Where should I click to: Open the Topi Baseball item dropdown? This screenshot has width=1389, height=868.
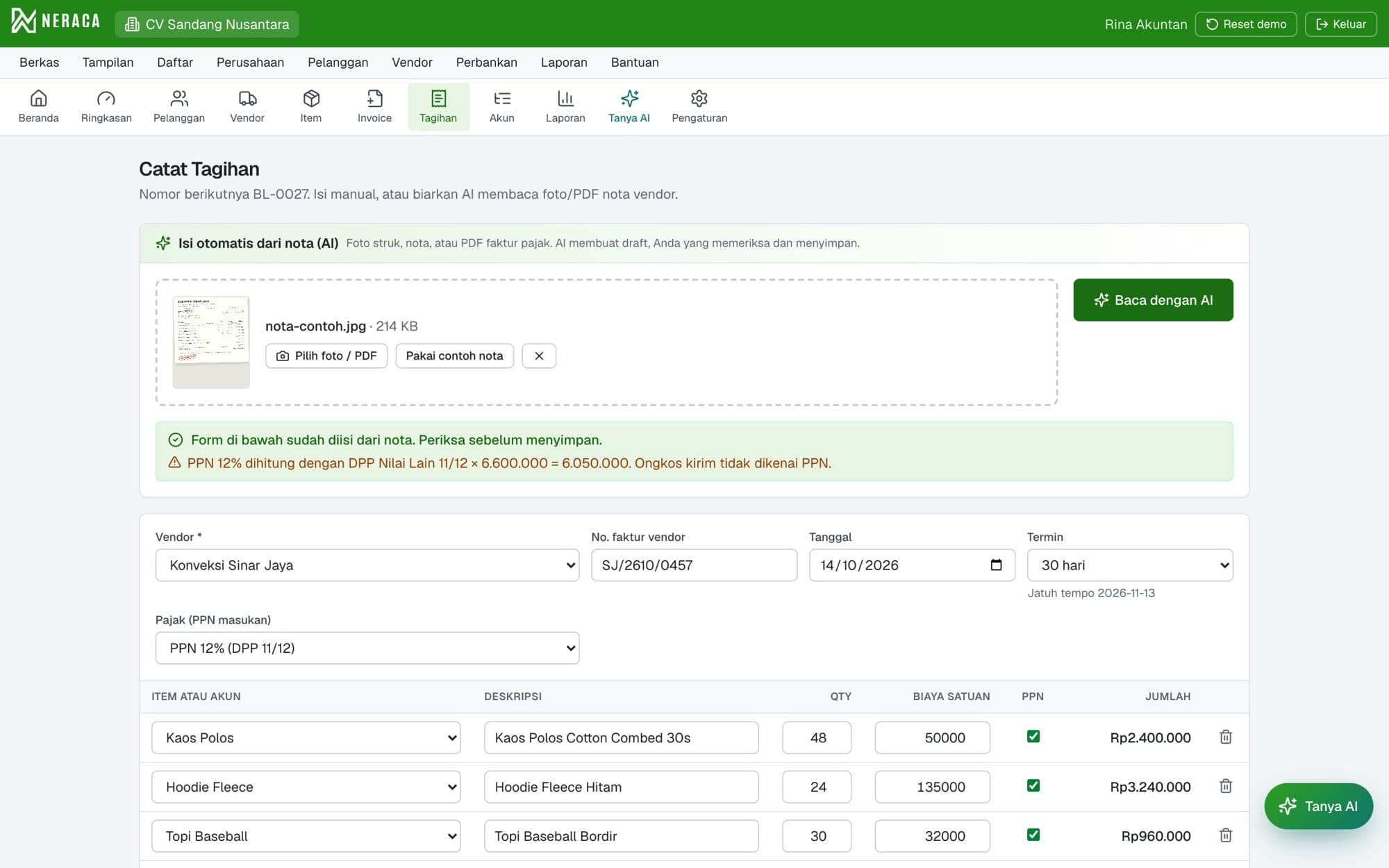306,836
